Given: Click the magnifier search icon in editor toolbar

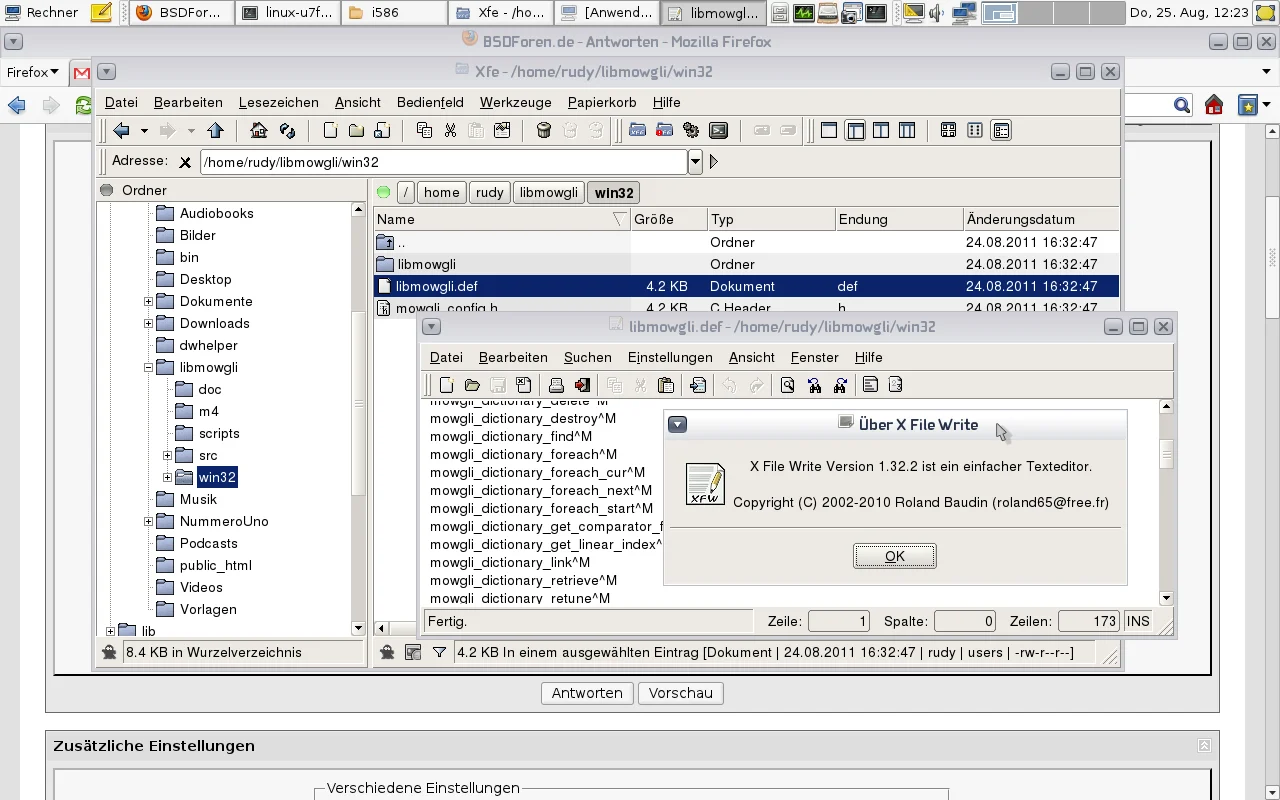Looking at the screenshot, I should click(788, 385).
